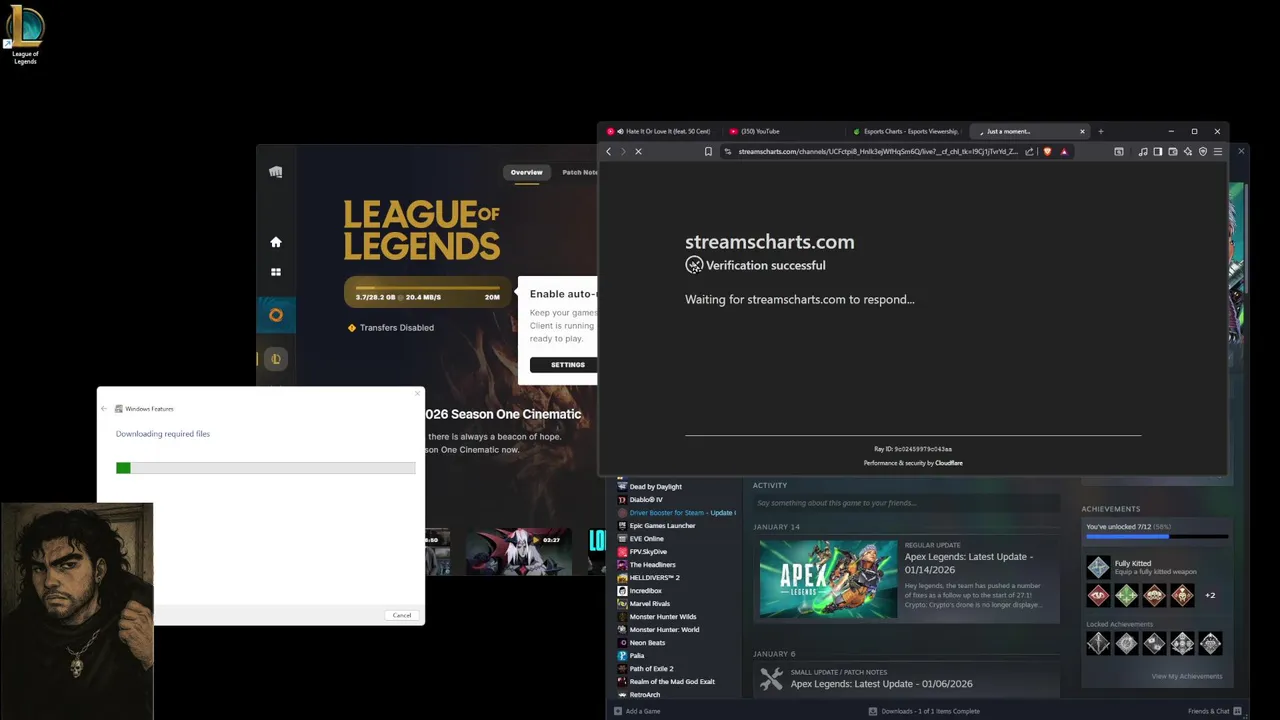Toggle the browser sidebar panel icon
This screenshot has width=1280, height=720.
[x=1158, y=152]
